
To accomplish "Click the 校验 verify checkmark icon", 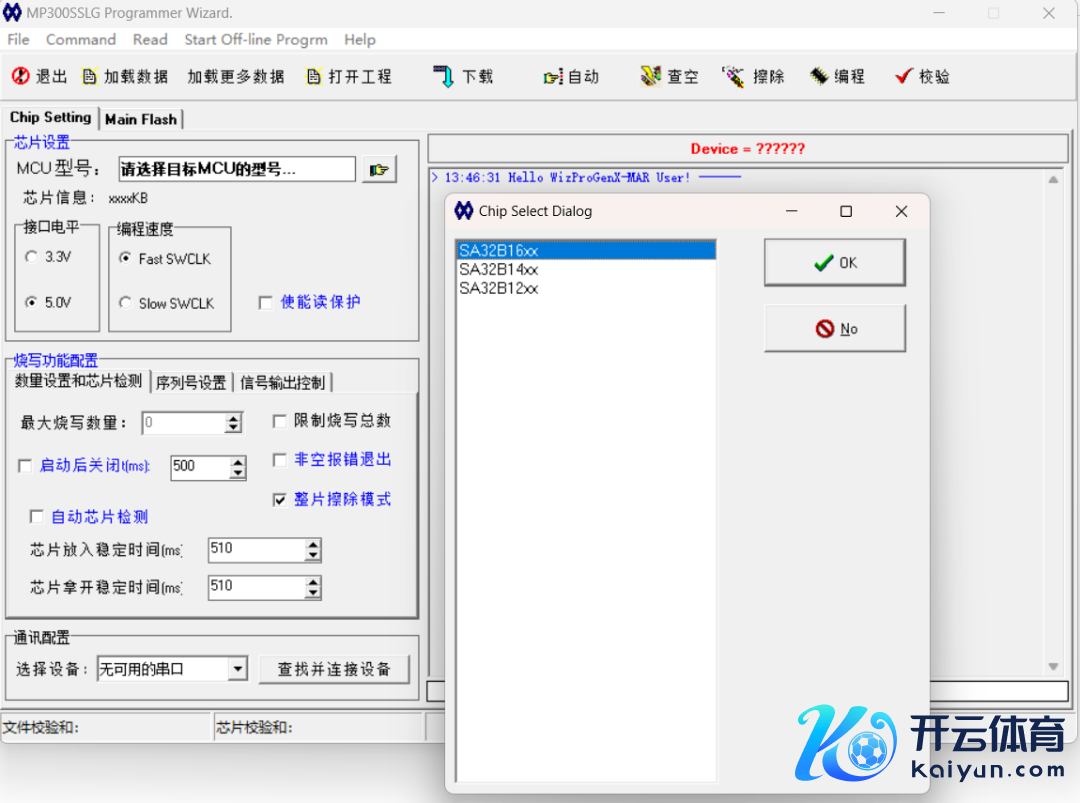I will click(903, 76).
